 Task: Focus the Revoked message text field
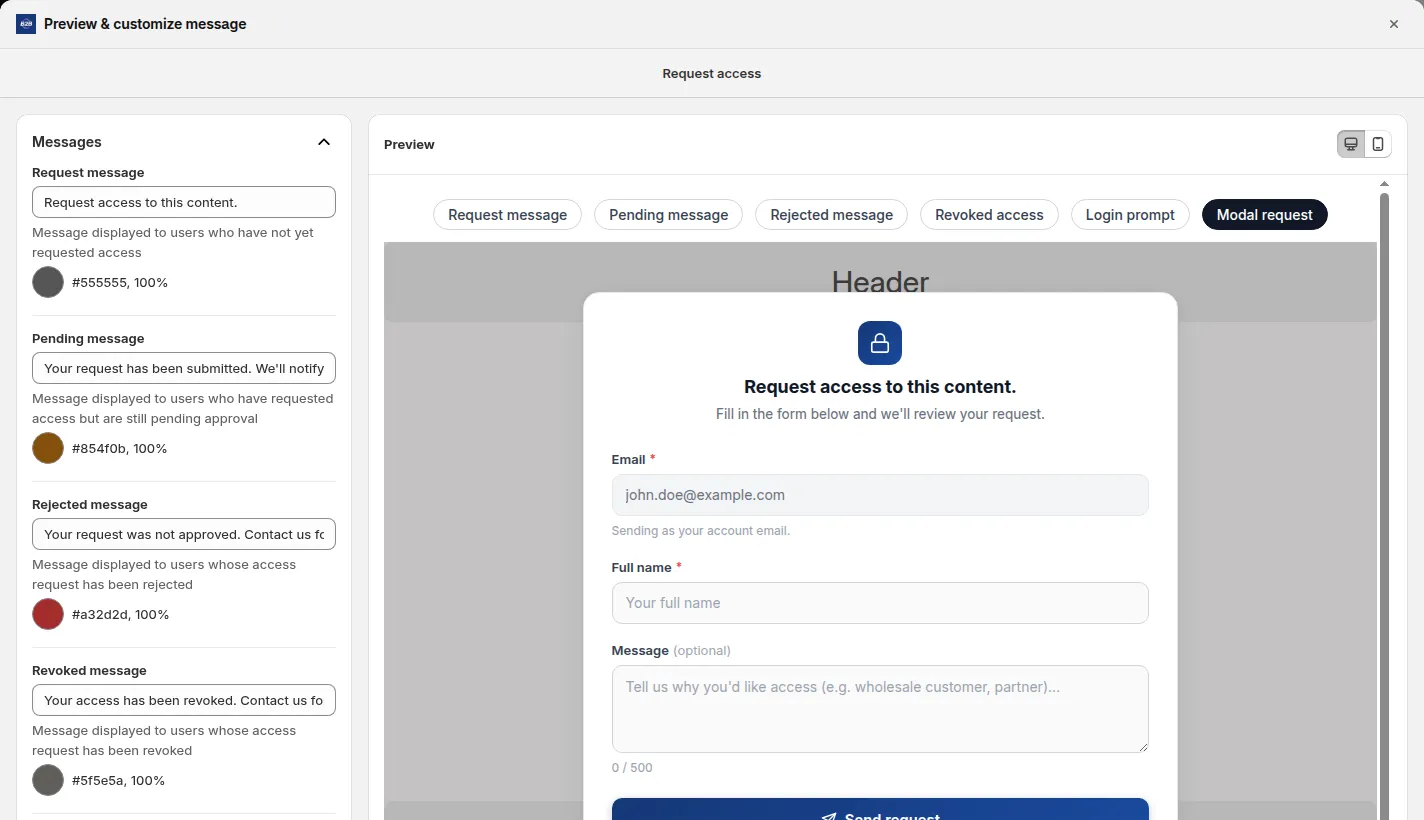(x=184, y=700)
